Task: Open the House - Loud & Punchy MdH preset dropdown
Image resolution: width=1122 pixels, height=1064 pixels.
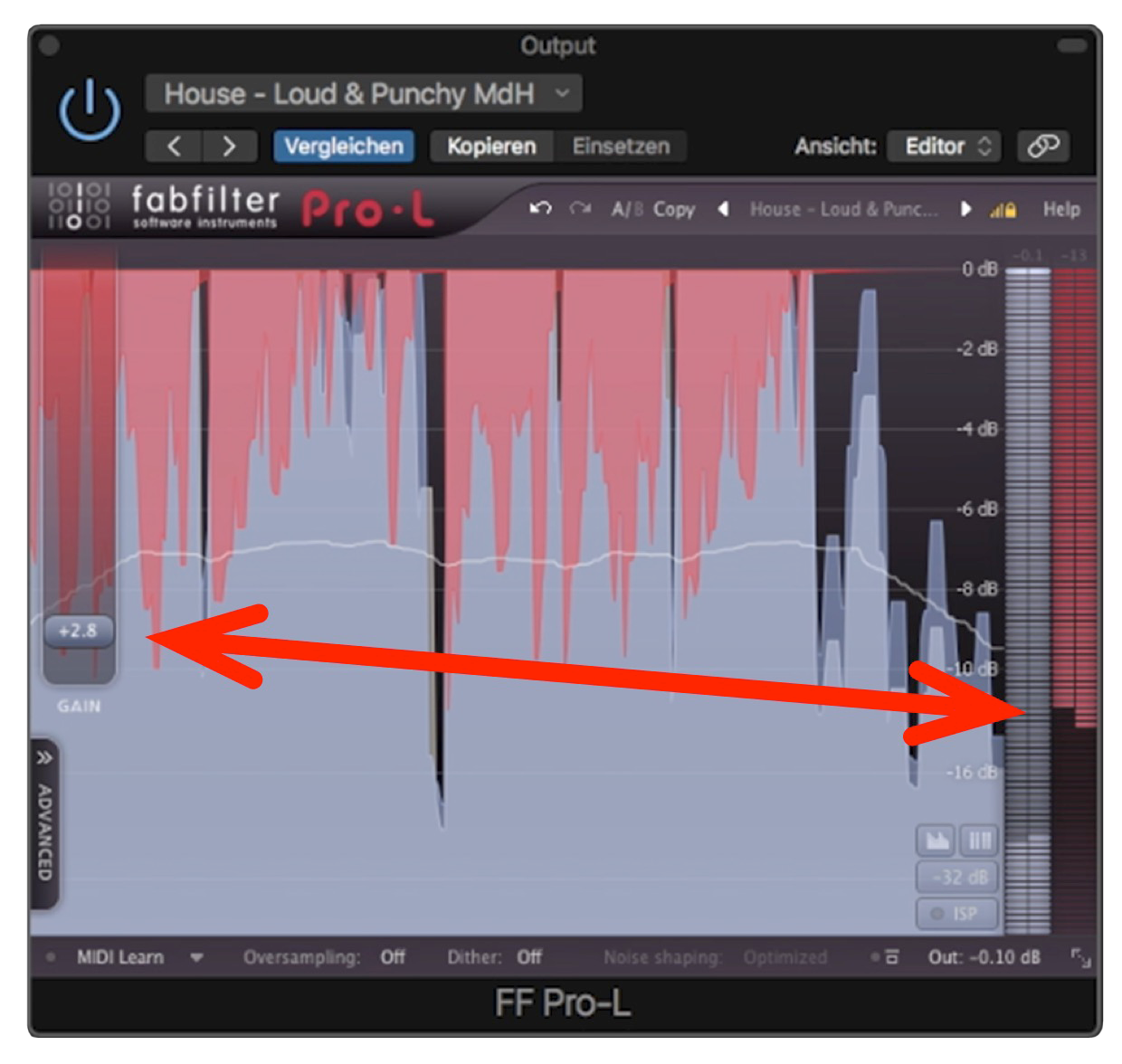Action: [363, 94]
